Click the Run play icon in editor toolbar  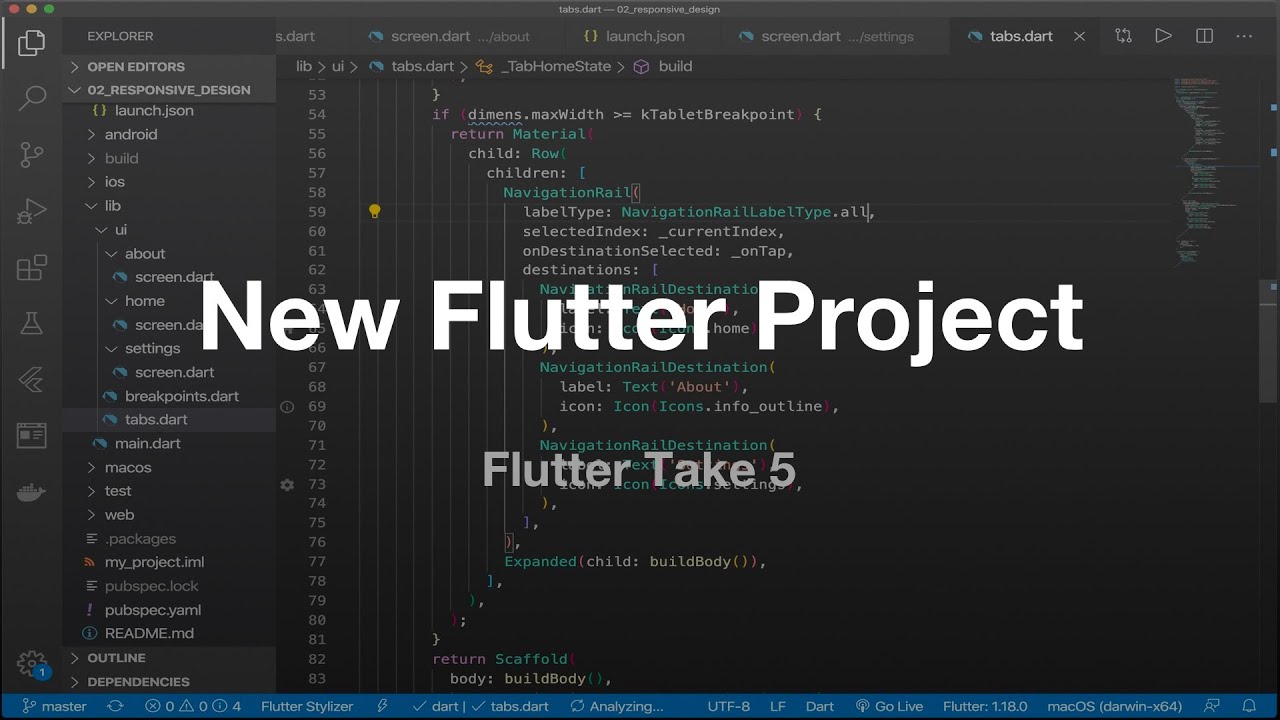1163,36
